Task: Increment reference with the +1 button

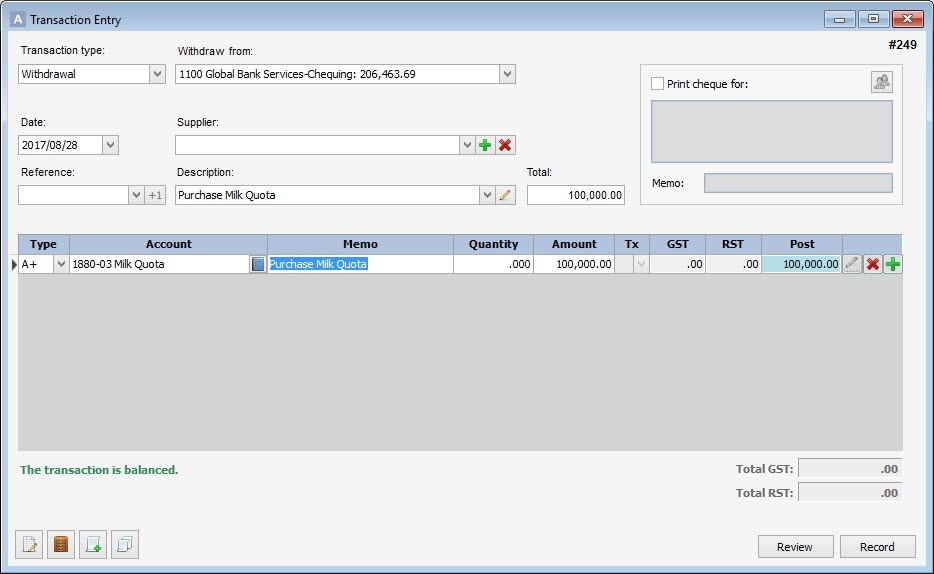Action: (x=155, y=195)
